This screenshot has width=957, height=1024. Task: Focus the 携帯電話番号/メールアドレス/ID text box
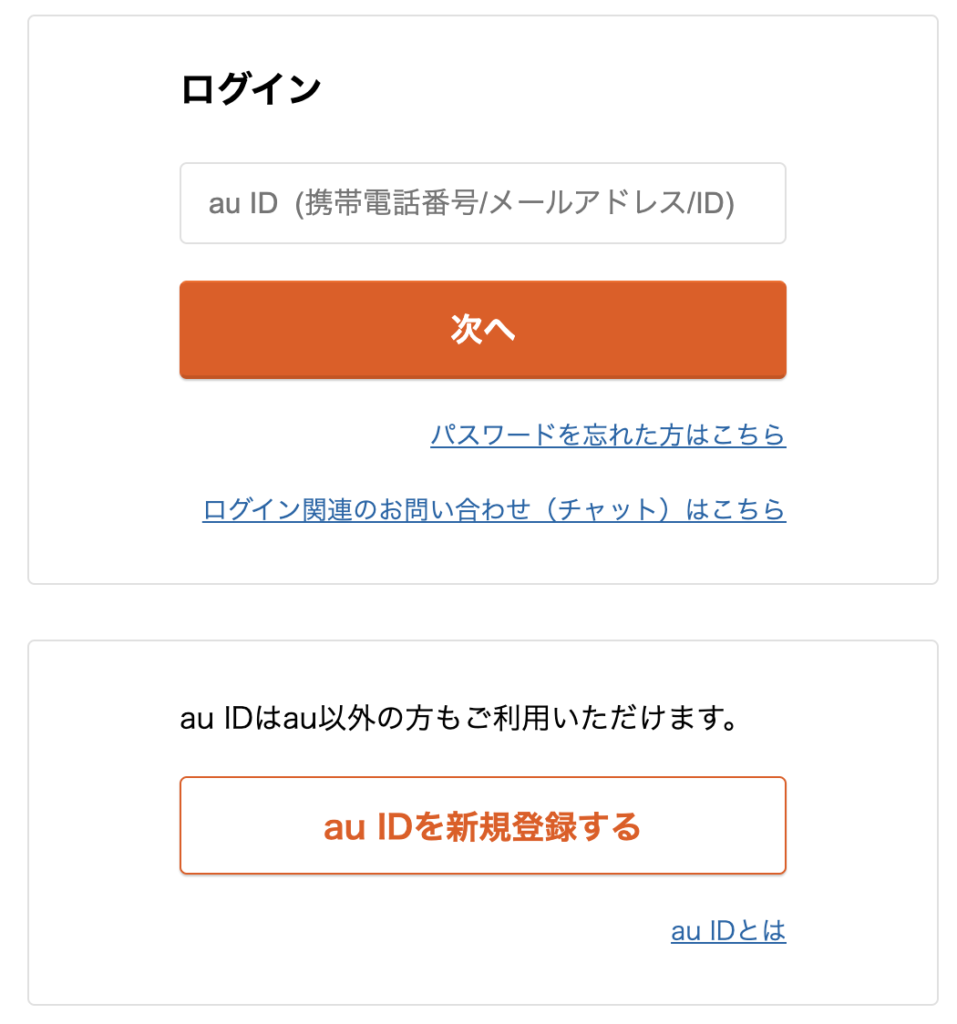pyautogui.click(x=482, y=203)
